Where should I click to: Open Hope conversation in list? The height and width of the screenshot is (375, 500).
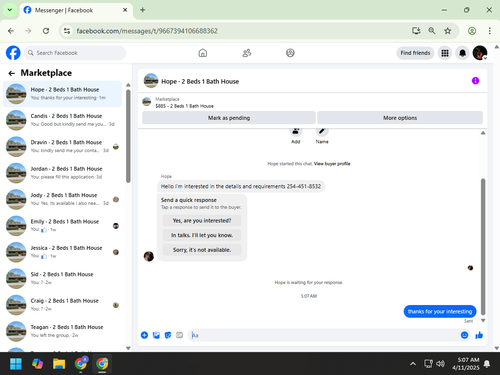click(62, 94)
